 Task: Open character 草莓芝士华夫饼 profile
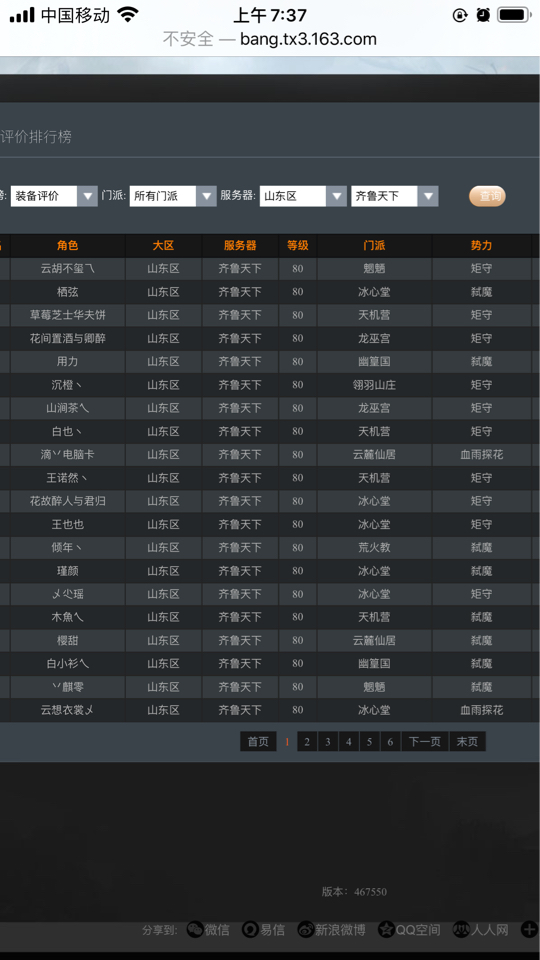pyautogui.click(x=67, y=315)
